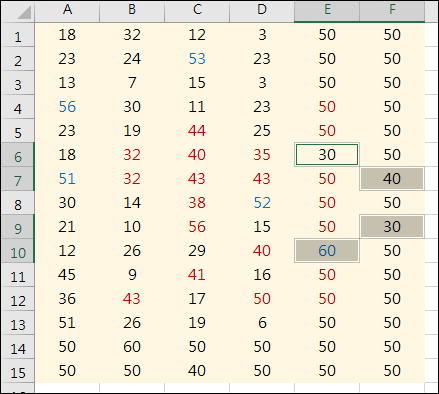Select column B header

click(132, 11)
